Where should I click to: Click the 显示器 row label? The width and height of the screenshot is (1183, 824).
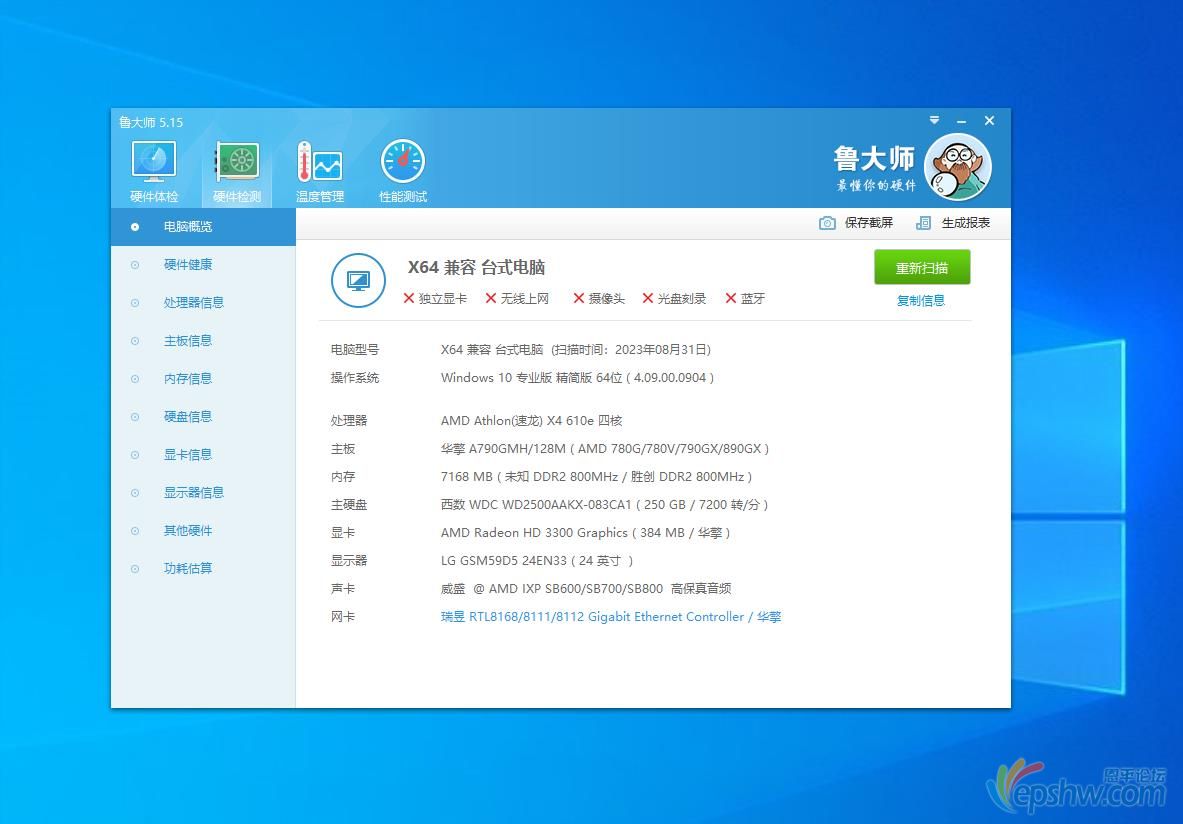tap(349, 561)
